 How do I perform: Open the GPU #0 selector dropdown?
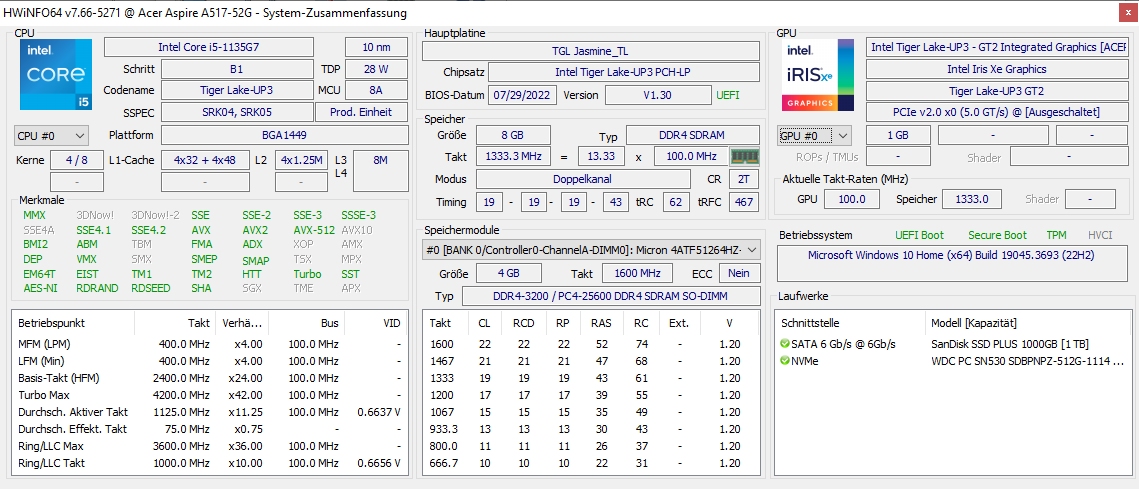coord(814,135)
